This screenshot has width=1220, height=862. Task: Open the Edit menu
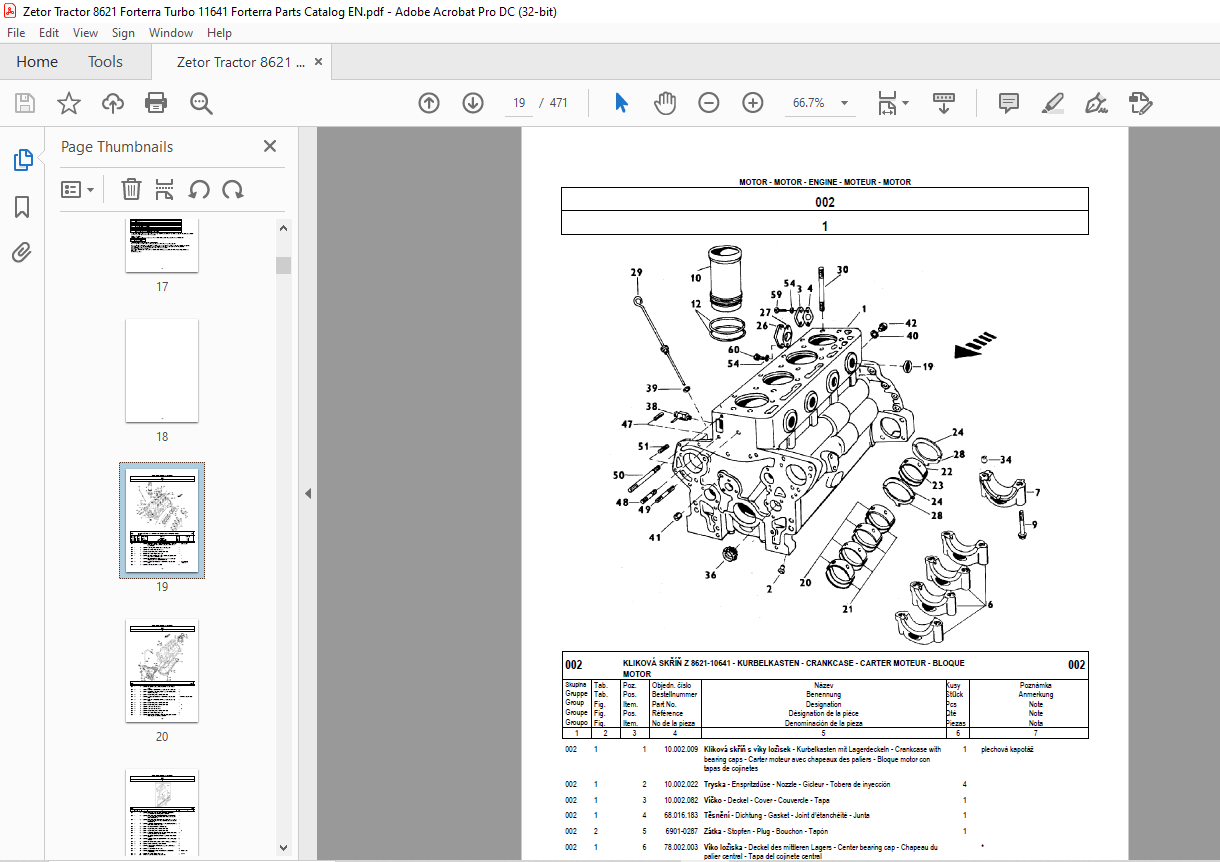[49, 33]
